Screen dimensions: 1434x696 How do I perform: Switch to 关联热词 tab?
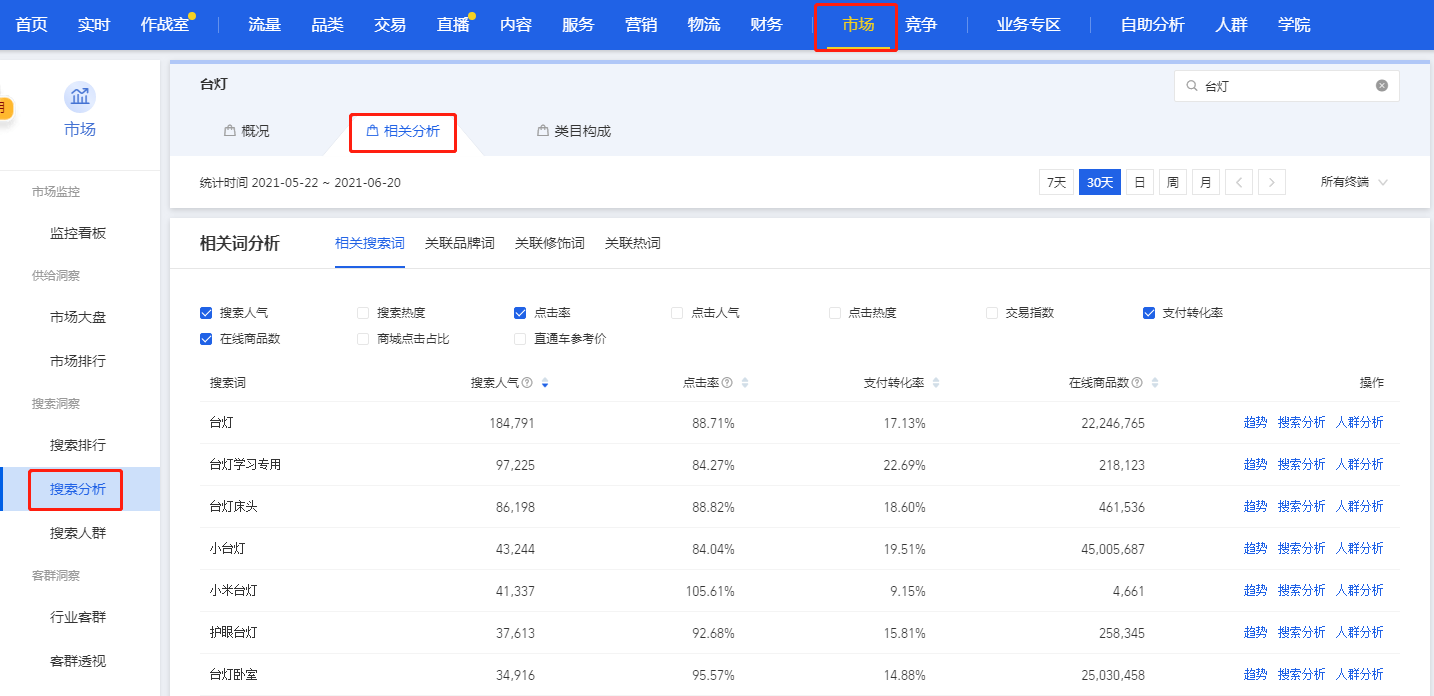[633, 243]
